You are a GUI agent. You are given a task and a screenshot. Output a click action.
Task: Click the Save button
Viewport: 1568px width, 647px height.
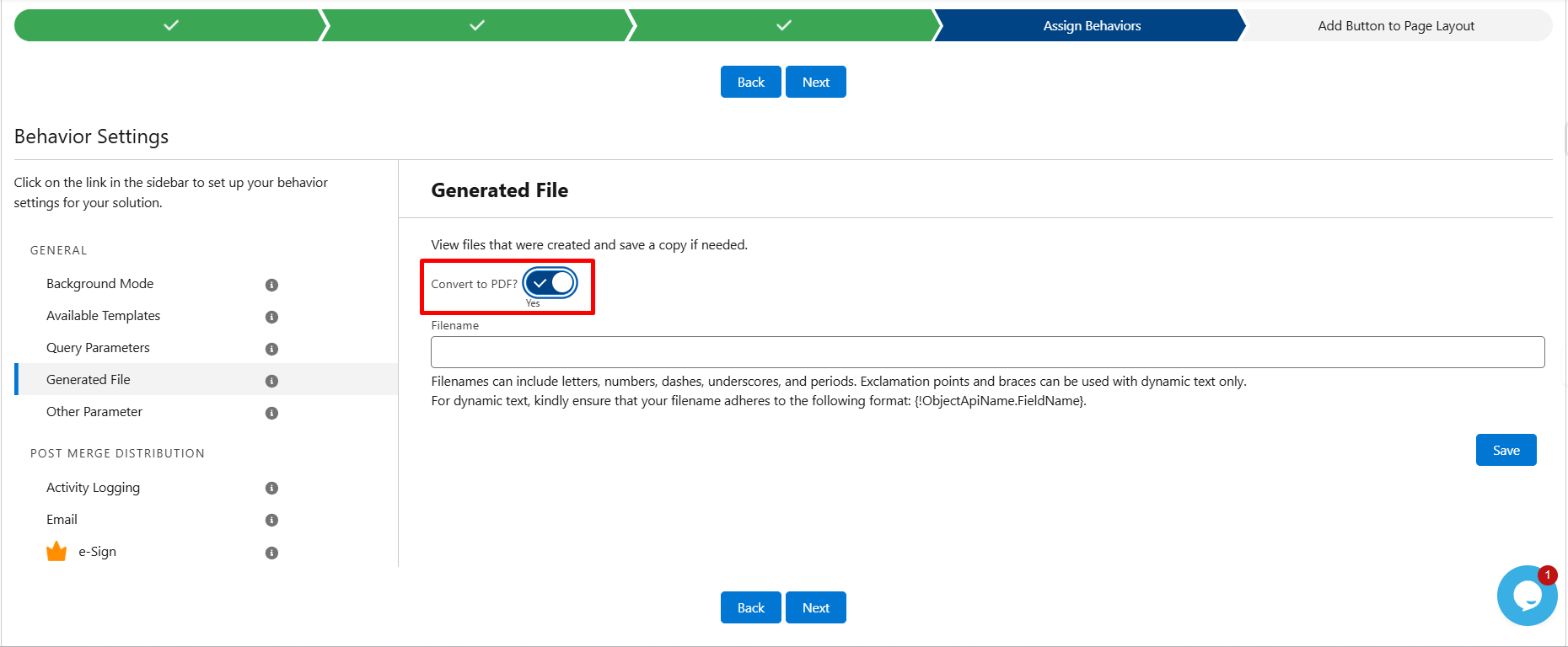click(x=1506, y=450)
